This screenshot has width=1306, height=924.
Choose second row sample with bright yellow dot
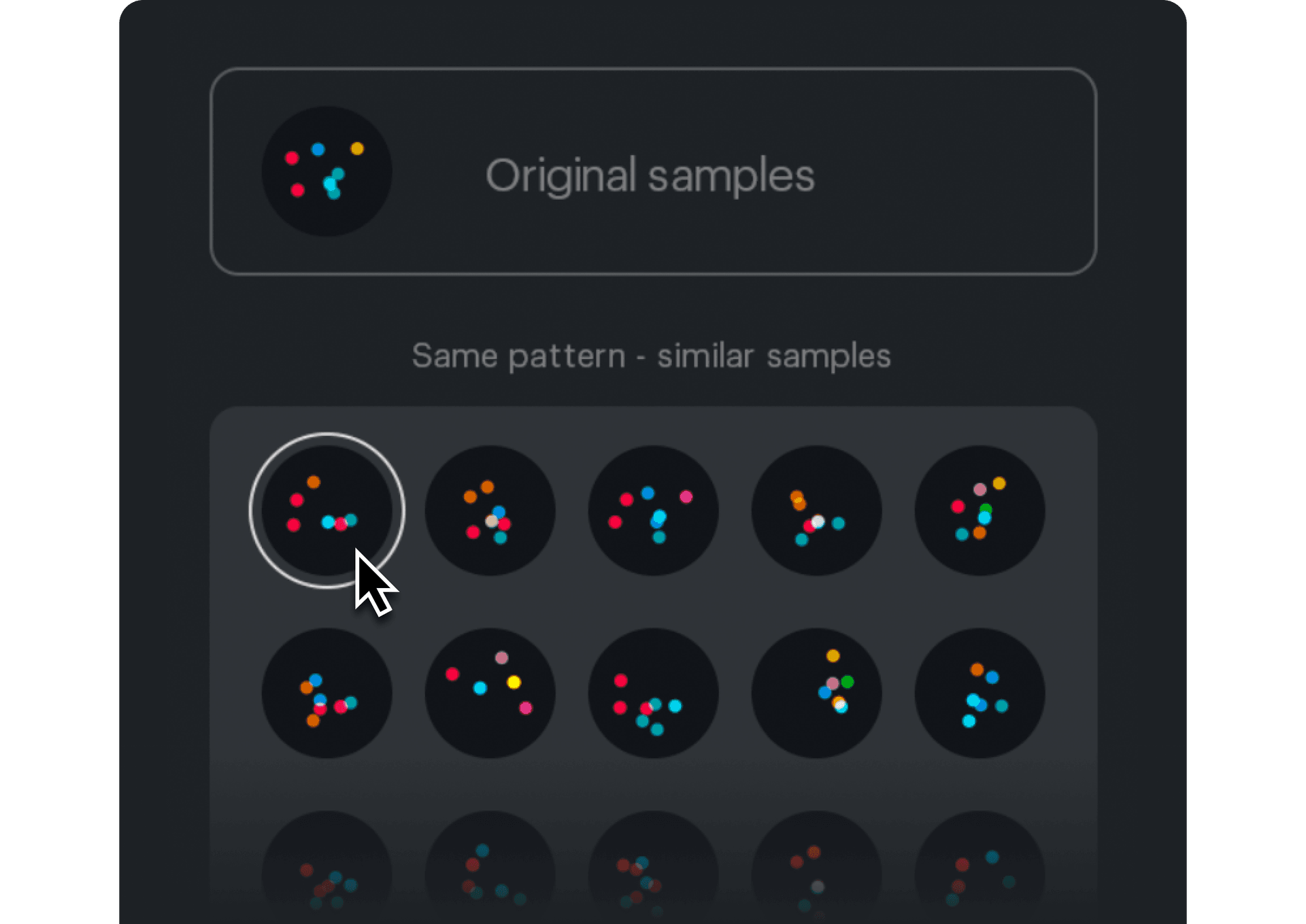pyautogui.click(x=490, y=693)
